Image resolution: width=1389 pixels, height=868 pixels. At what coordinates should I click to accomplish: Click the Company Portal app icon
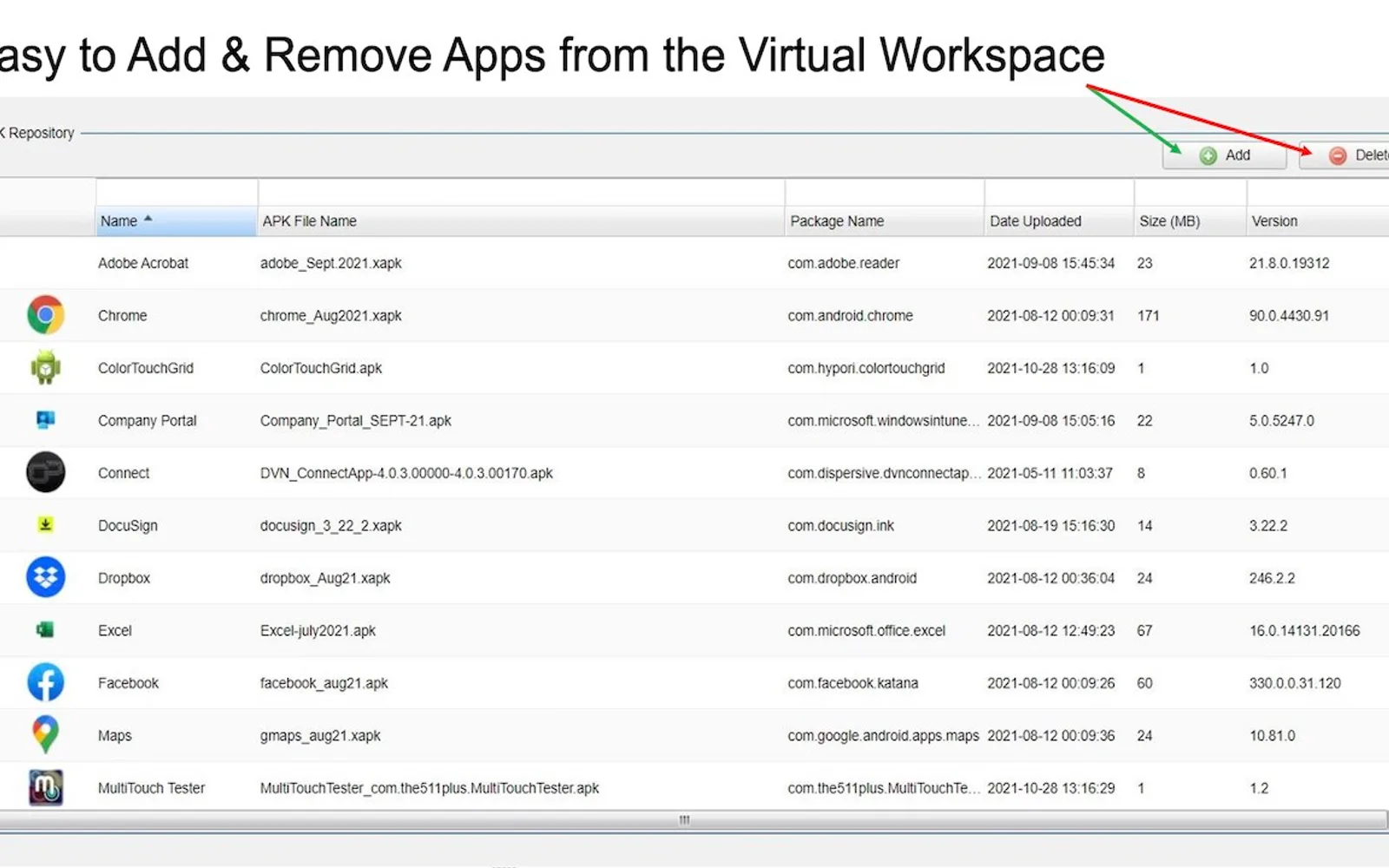[45, 420]
